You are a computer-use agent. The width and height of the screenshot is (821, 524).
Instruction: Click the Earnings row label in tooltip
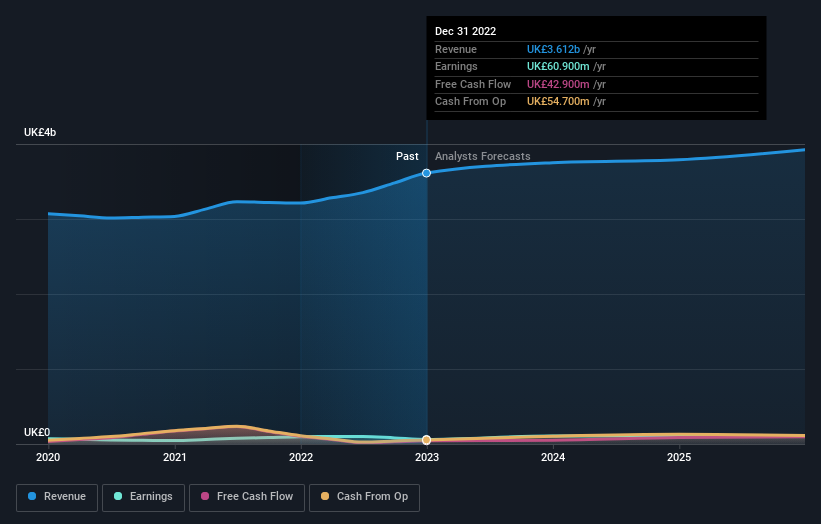point(456,66)
